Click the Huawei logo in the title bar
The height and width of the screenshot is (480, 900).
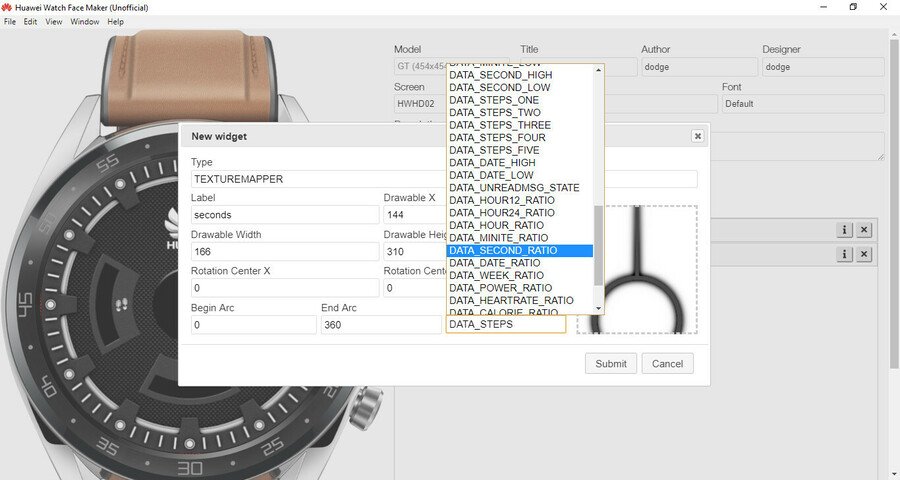pyautogui.click(x=7, y=6)
